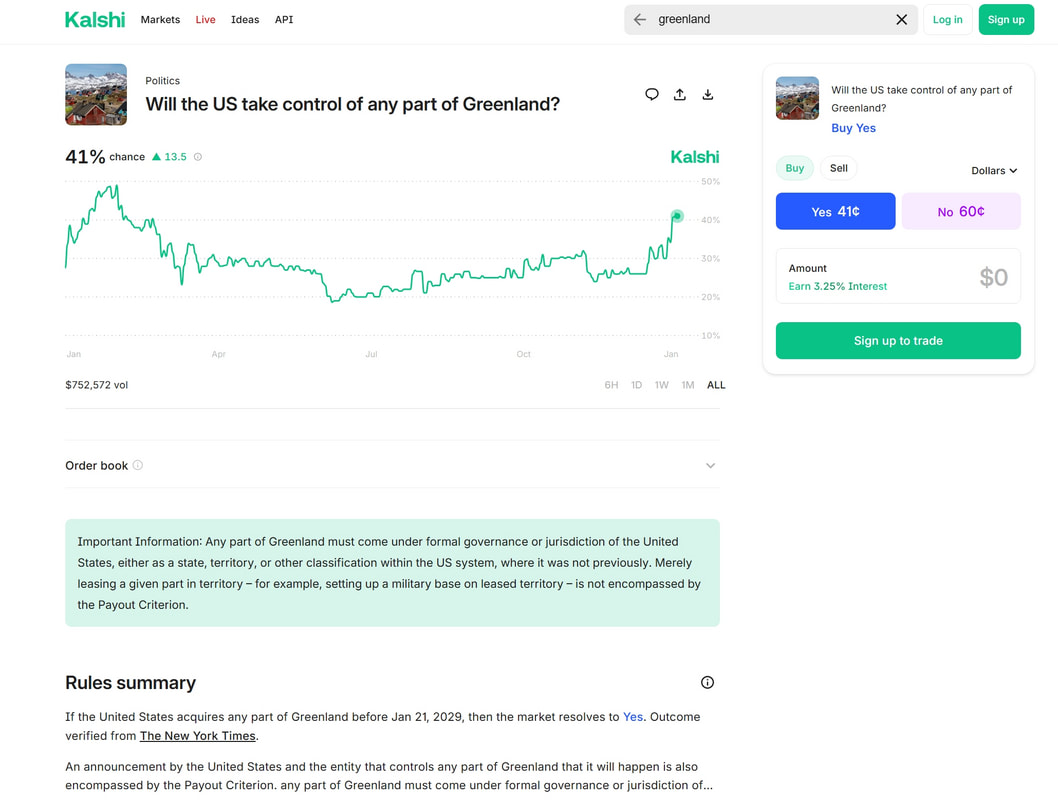Viewport: 1058px width, 800px height.
Task: Open the Markets menu item
Action: (160, 20)
